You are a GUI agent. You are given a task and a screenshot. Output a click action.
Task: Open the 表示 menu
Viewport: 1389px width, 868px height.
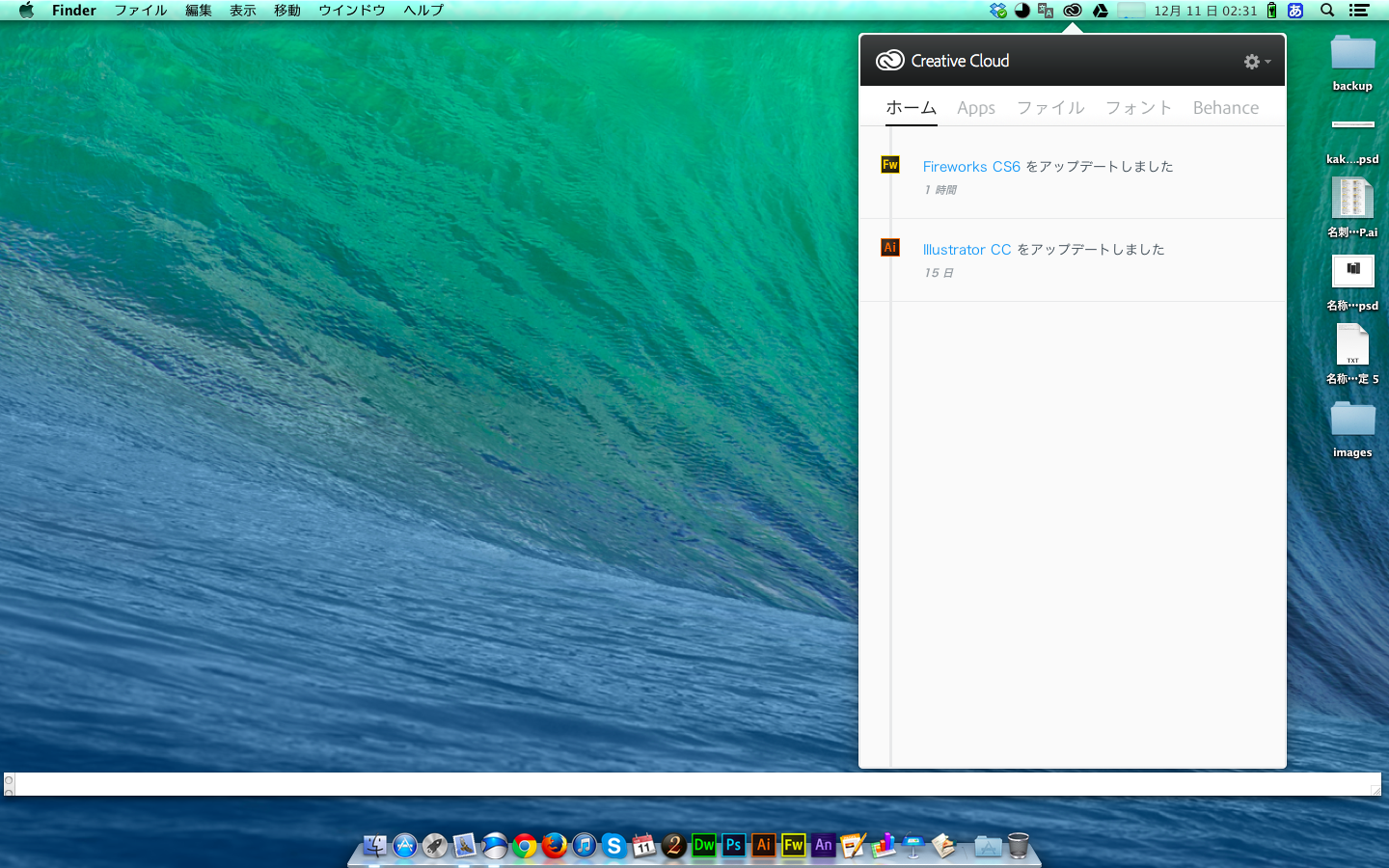click(243, 11)
